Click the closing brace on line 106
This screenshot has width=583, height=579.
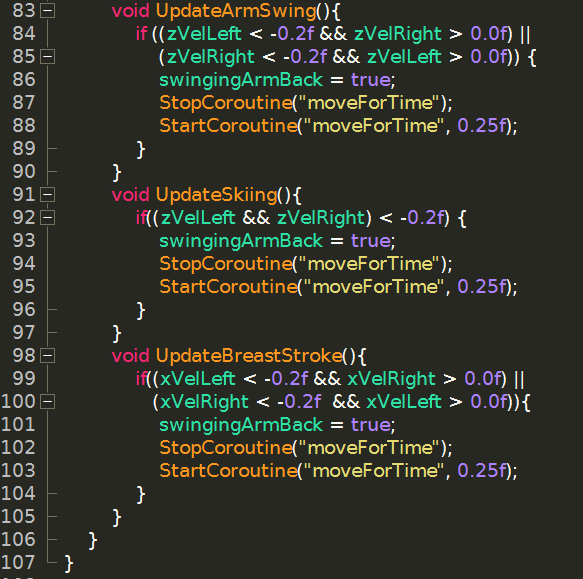click(93, 541)
